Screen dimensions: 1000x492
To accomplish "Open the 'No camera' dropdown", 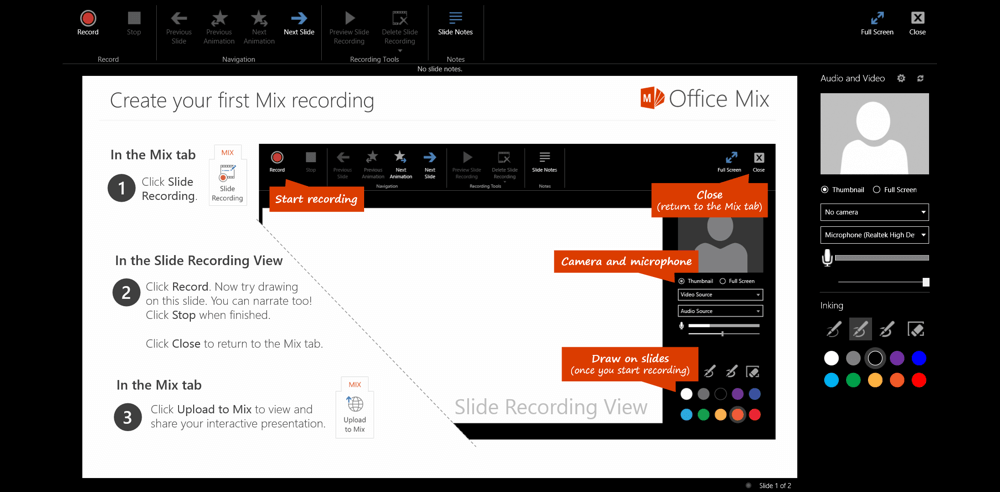I will coord(875,212).
